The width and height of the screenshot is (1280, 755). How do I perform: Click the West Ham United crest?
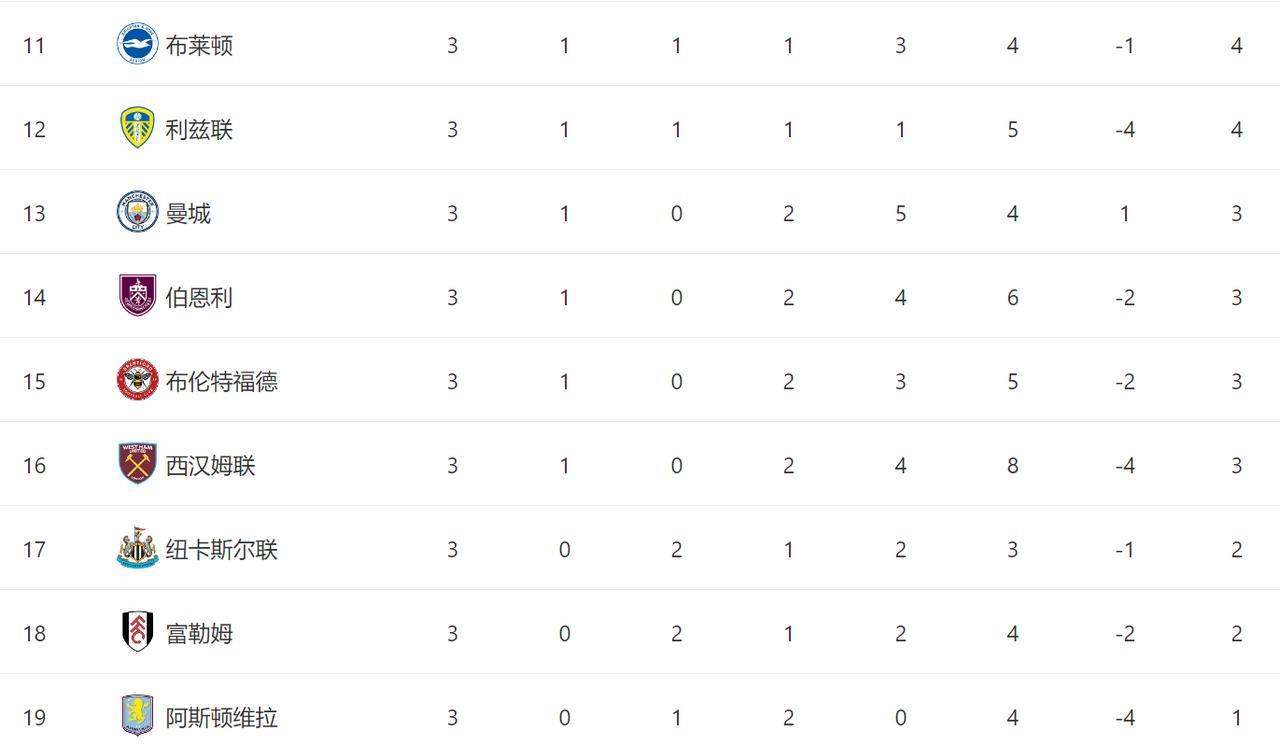tap(137, 465)
